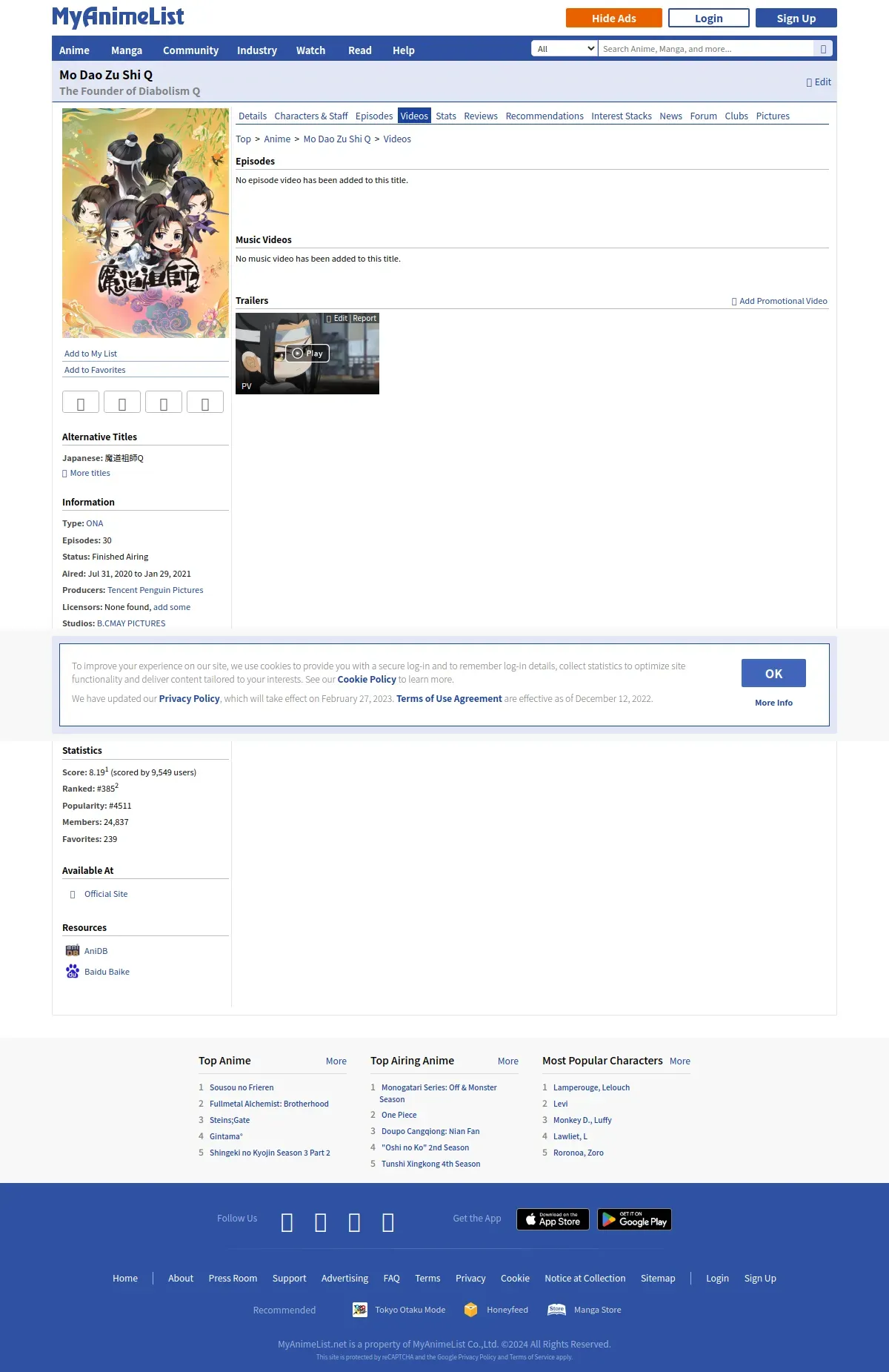This screenshot has height=1372, width=889.
Task: Switch to the Characters & Staff tab
Action: point(311,116)
